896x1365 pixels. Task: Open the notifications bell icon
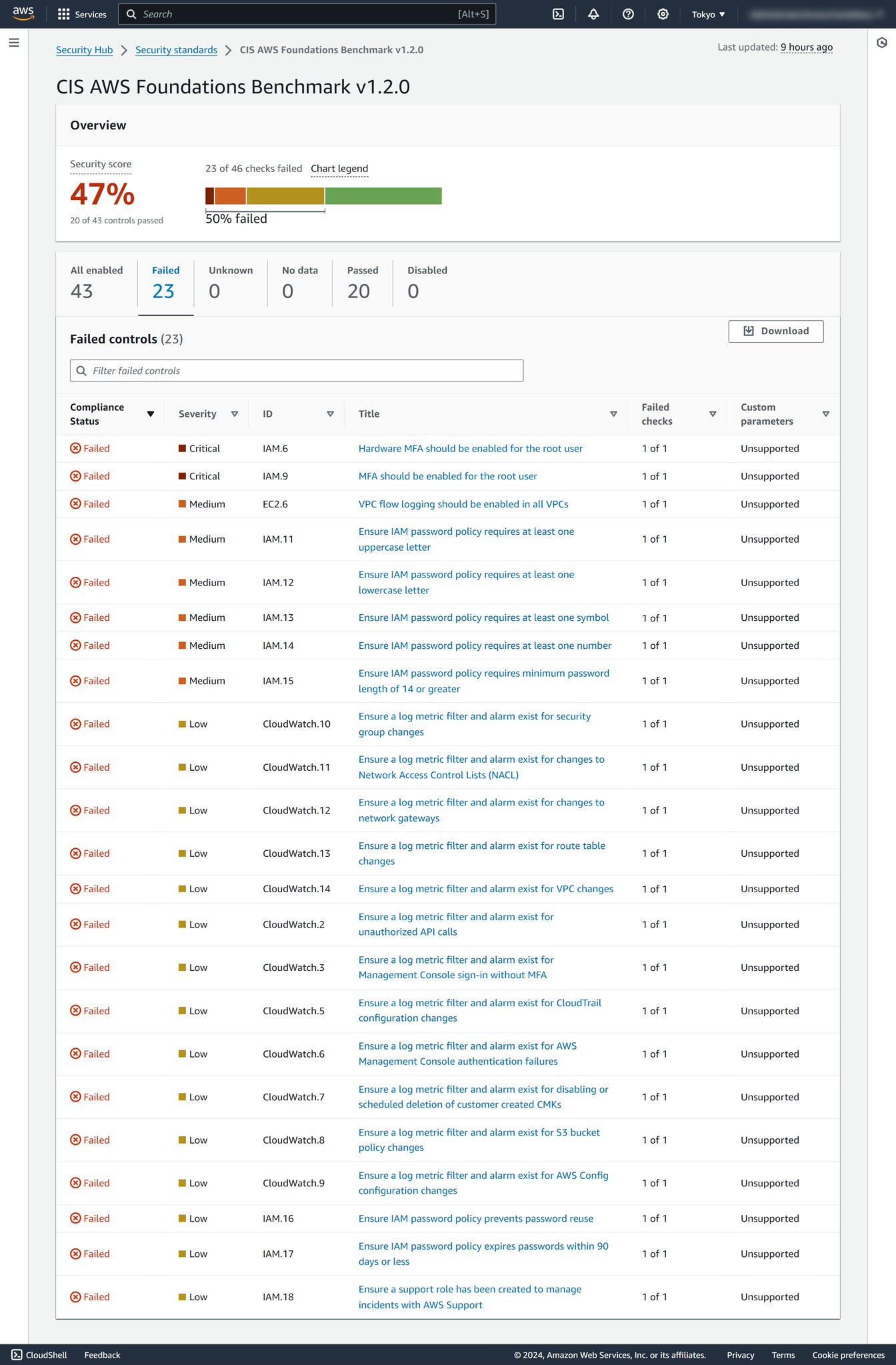point(593,14)
